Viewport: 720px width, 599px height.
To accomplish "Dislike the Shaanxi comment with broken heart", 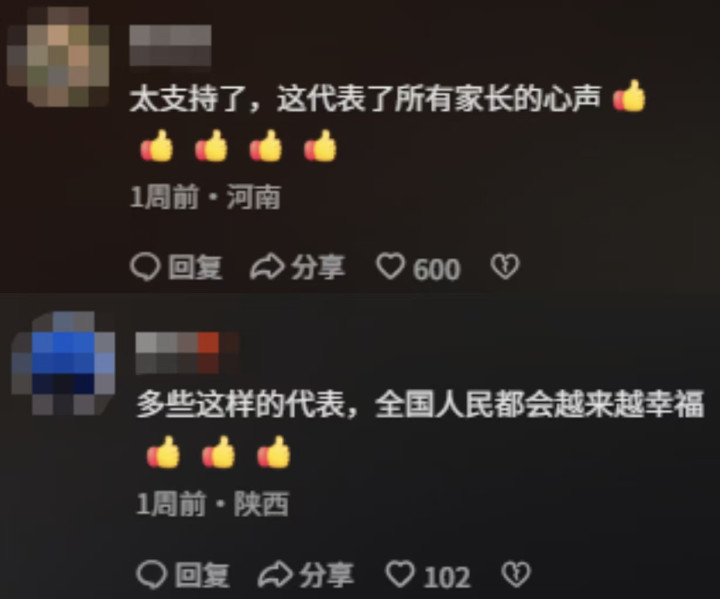I will point(516,574).
